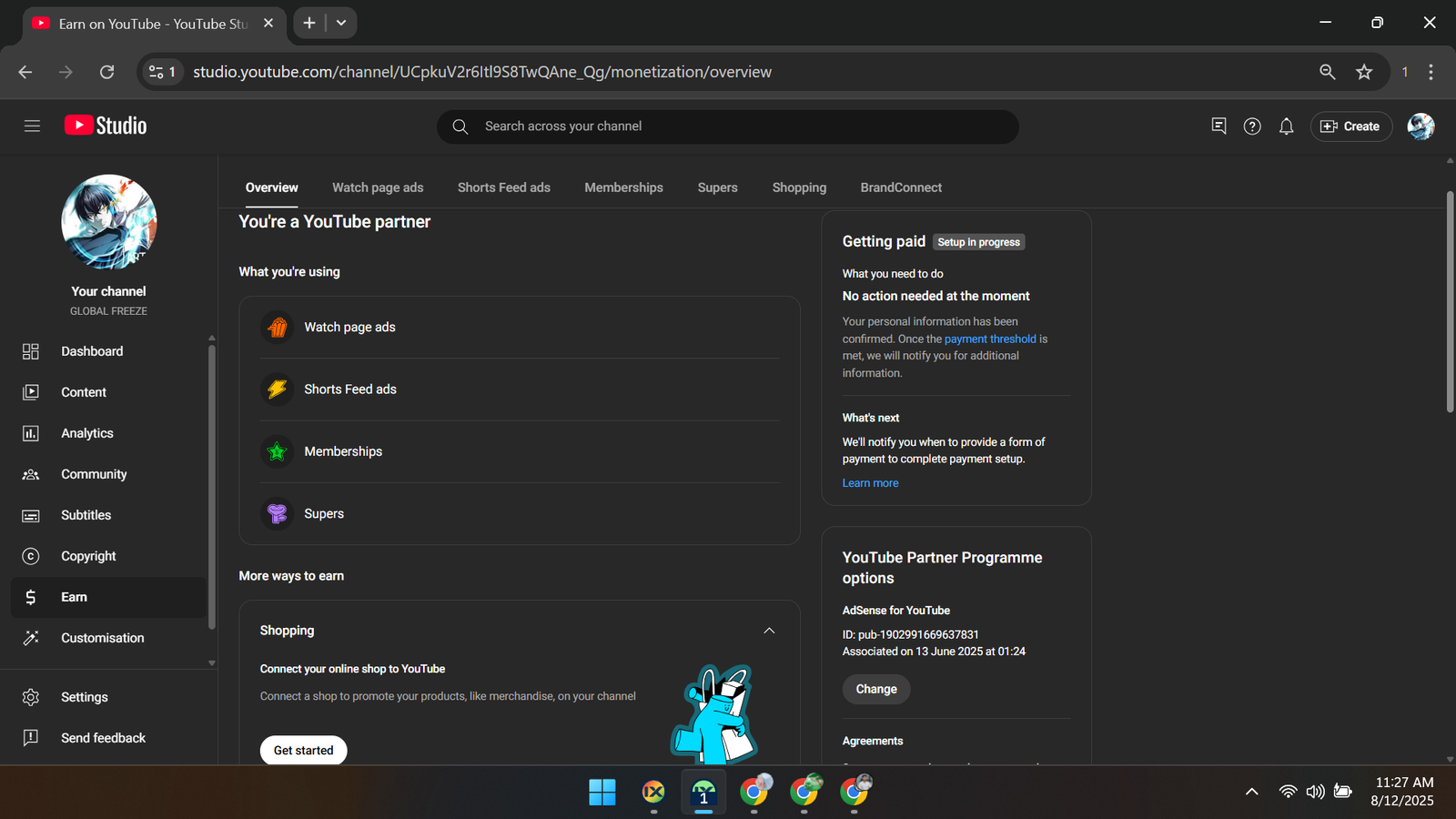Open the Supers row
Viewport: 1456px width, 819px height.
[x=519, y=513]
